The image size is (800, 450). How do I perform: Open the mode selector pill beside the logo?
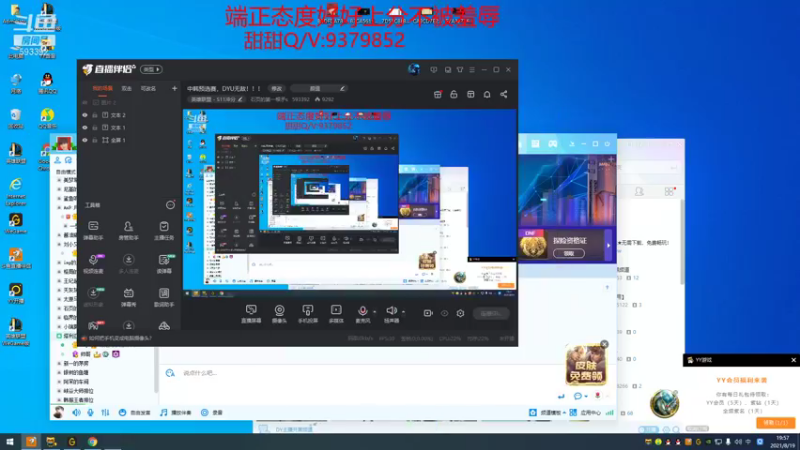[152, 69]
